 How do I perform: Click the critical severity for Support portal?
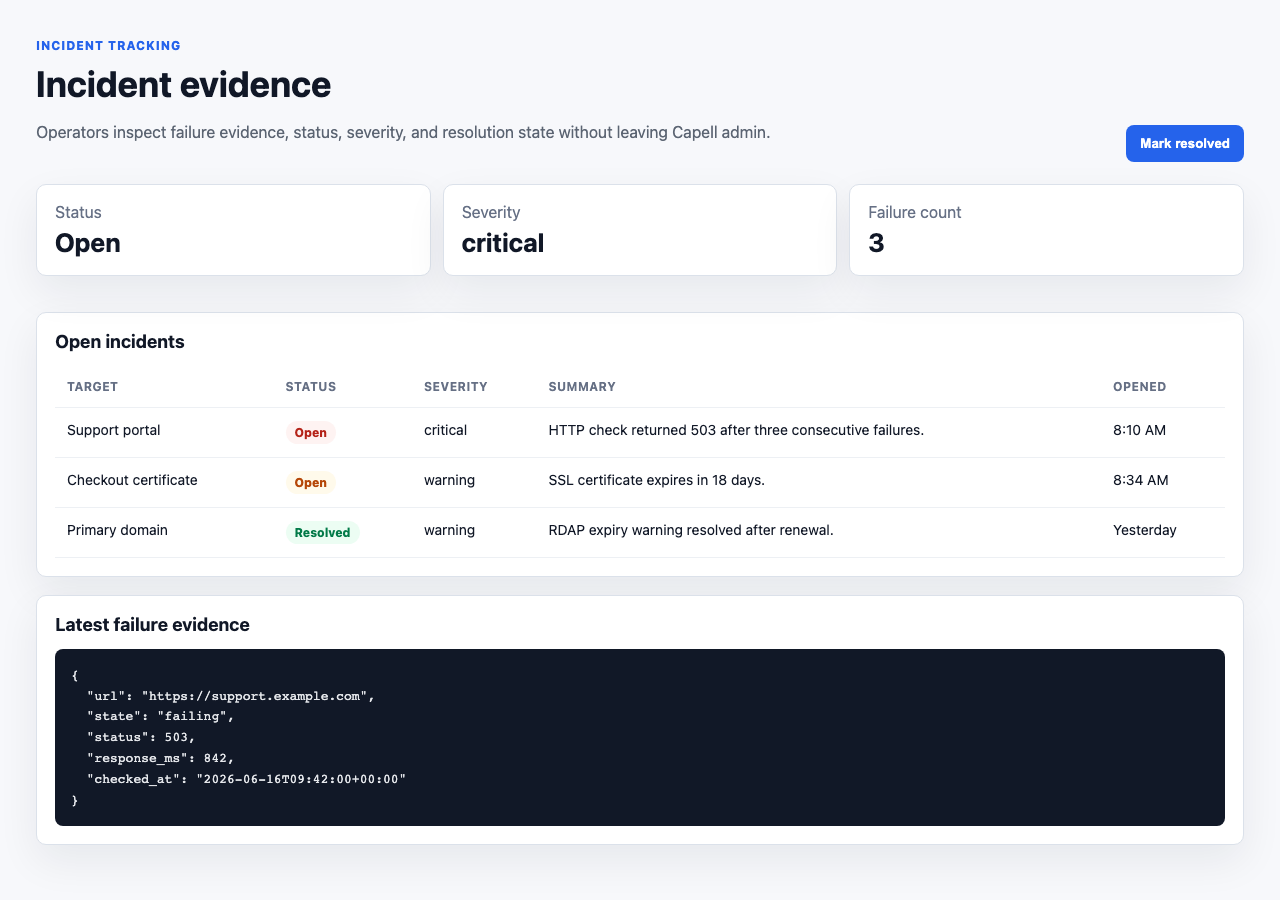tap(446, 430)
